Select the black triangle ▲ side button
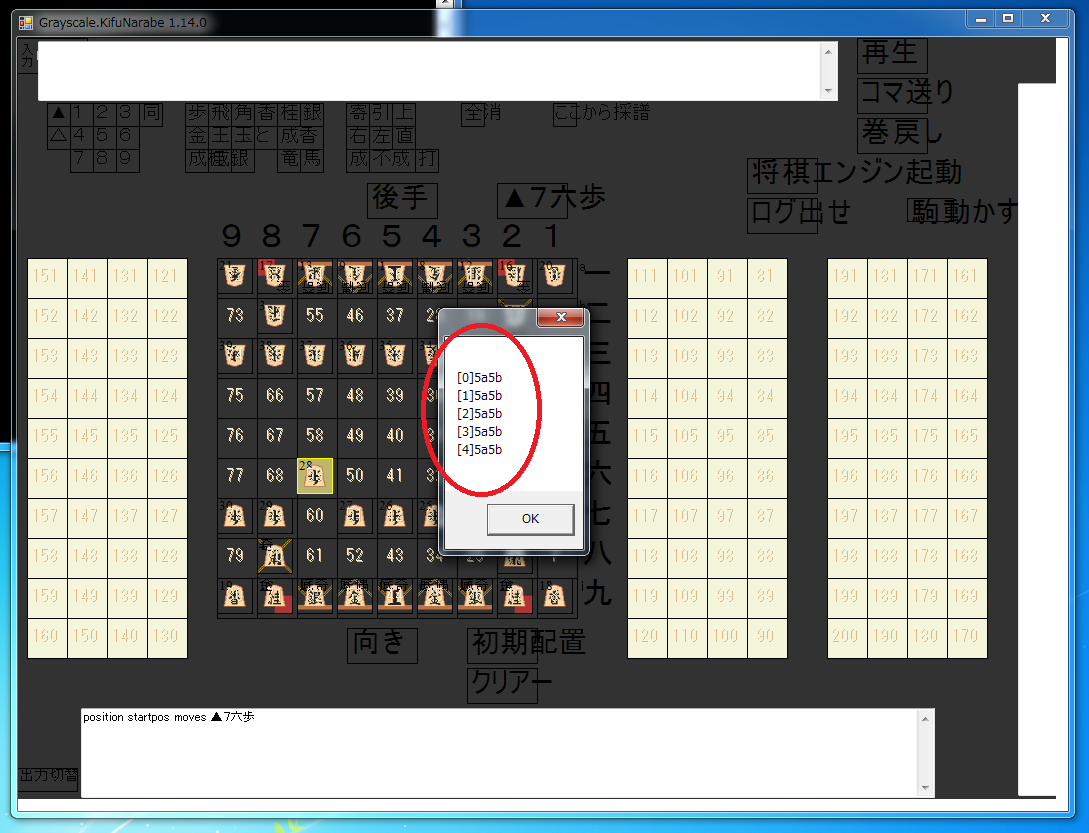Image resolution: width=1089 pixels, height=833 pixels. tap(59, 113)
